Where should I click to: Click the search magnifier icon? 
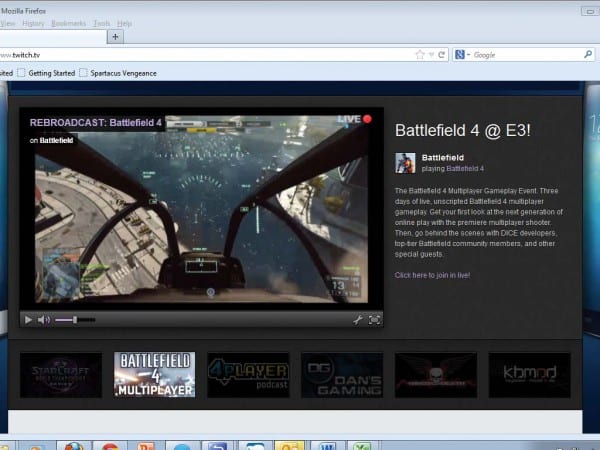[x=588, y=54]
